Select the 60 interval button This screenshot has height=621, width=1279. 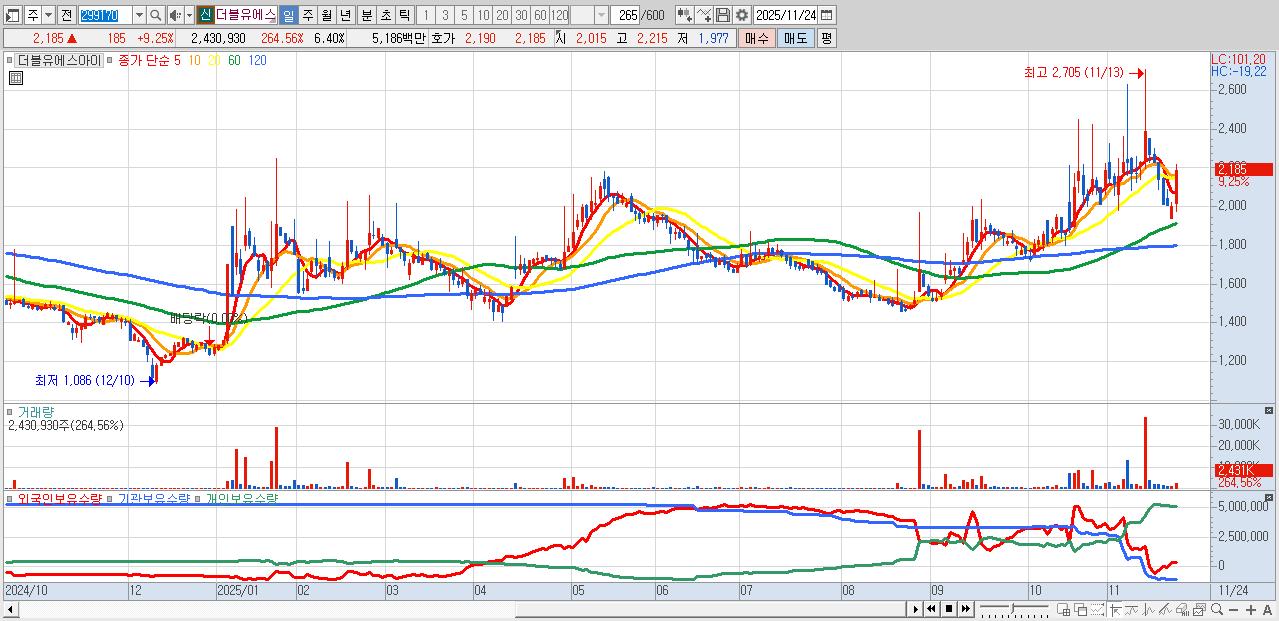click(x=540, y=15)
